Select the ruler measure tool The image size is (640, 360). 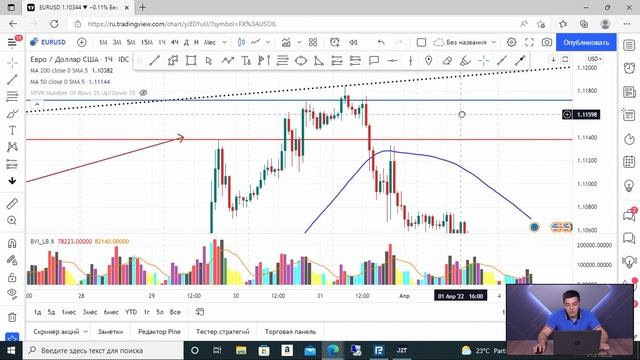(12, 203)
